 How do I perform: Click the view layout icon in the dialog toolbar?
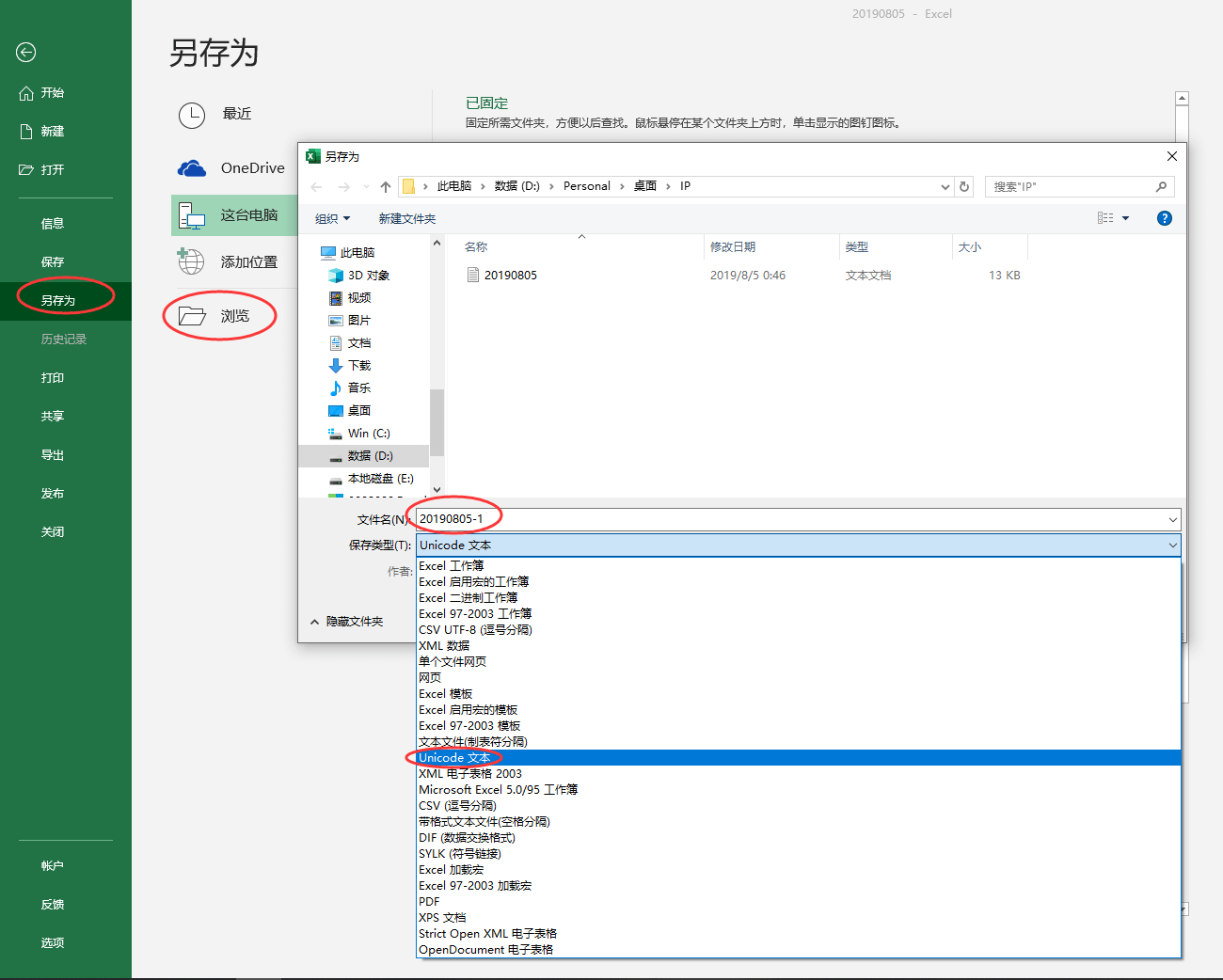[x=1105, y=218]
